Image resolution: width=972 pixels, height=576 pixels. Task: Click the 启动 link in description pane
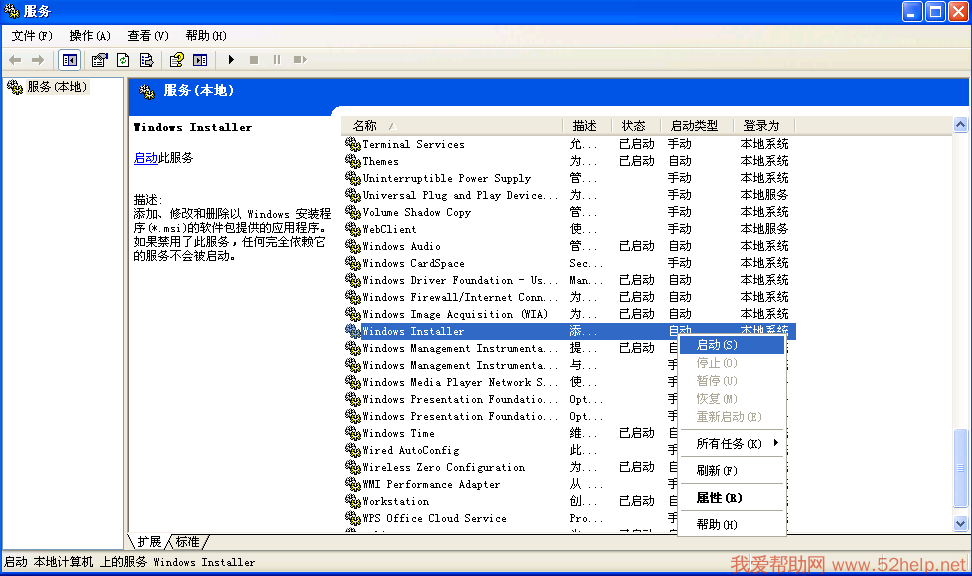(x=145, y=158)
